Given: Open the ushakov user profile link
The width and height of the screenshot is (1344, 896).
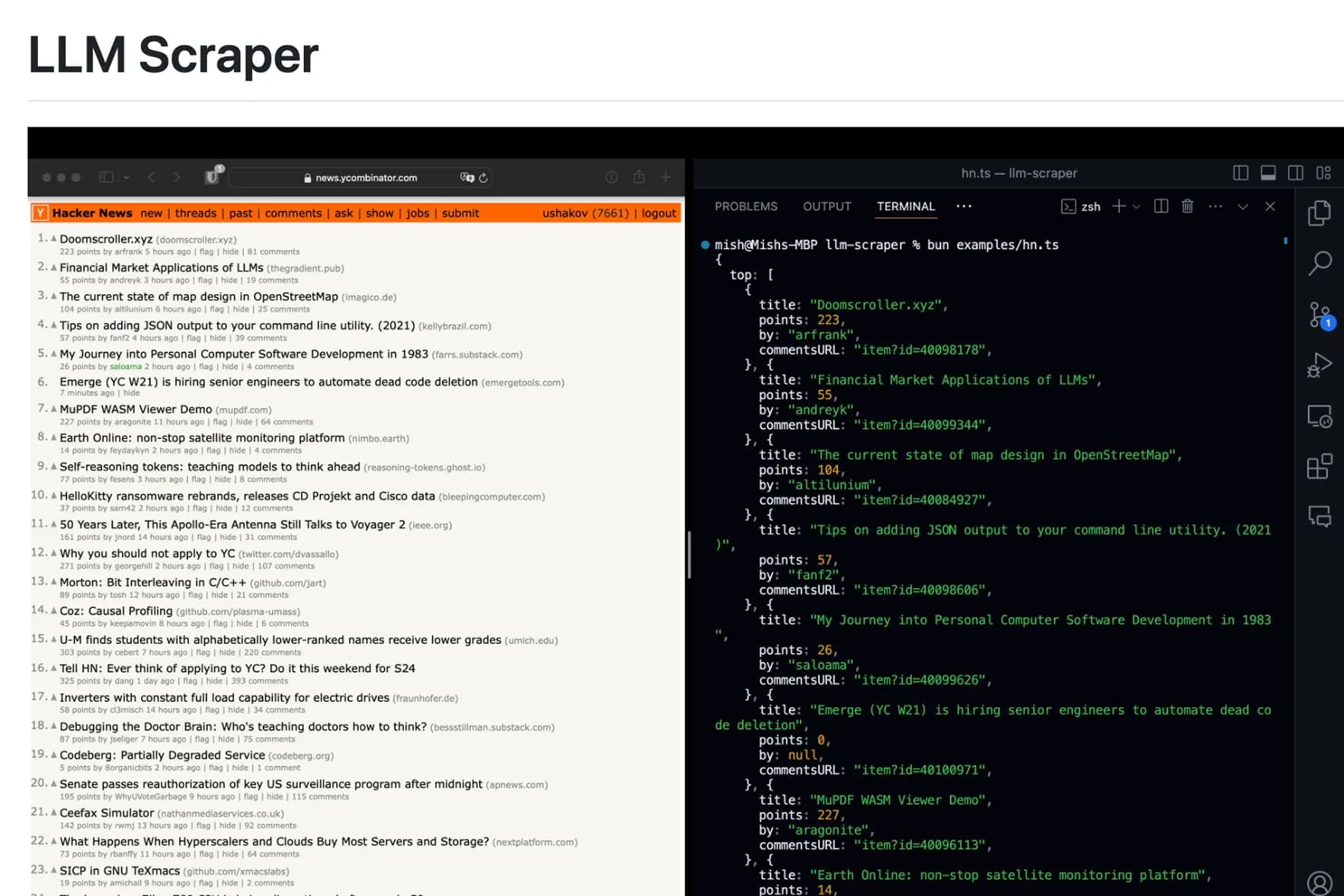Looking at the screenshot, I should [565, 213].
